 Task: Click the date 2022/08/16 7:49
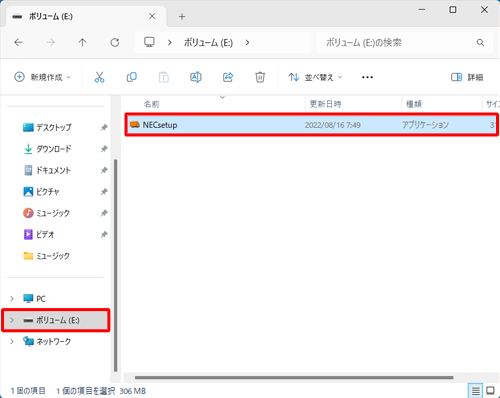tap(333, 125)
